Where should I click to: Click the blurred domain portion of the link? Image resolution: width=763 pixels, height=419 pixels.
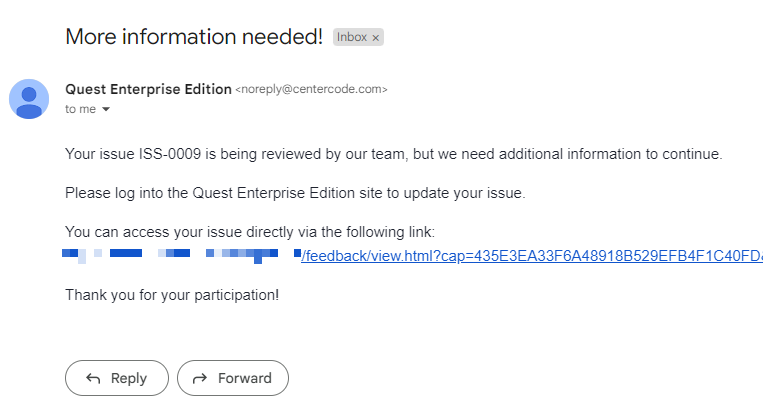click(181, 255)
